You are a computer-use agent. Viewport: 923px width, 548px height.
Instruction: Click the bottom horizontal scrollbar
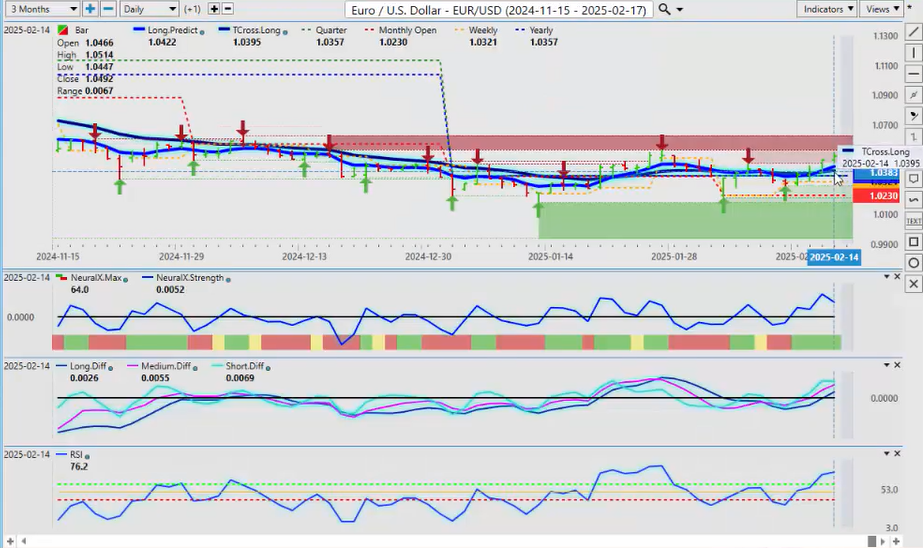[450, 541]
